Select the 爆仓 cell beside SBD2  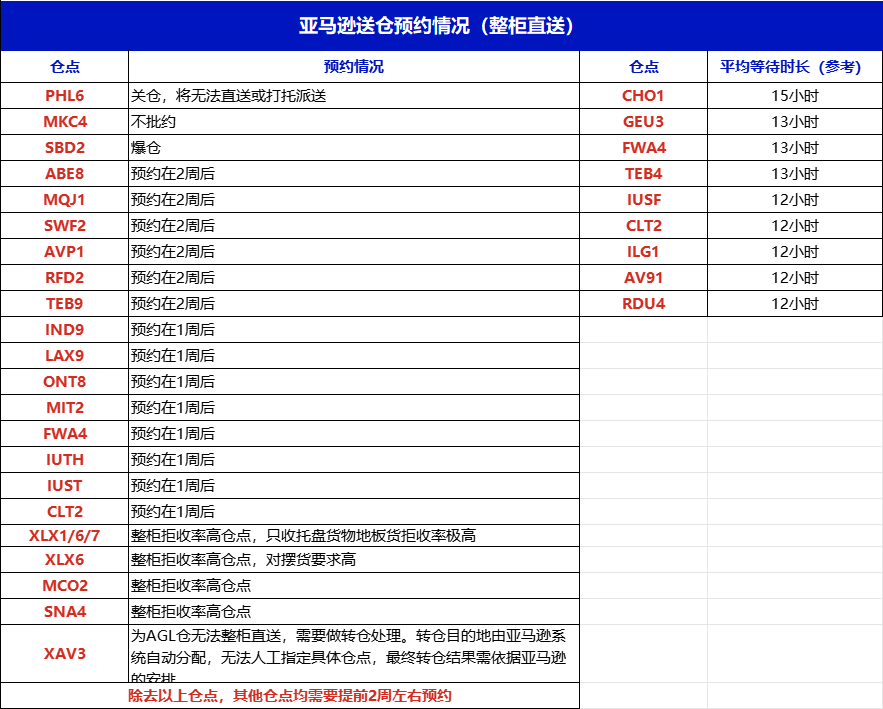coord(354,148)
